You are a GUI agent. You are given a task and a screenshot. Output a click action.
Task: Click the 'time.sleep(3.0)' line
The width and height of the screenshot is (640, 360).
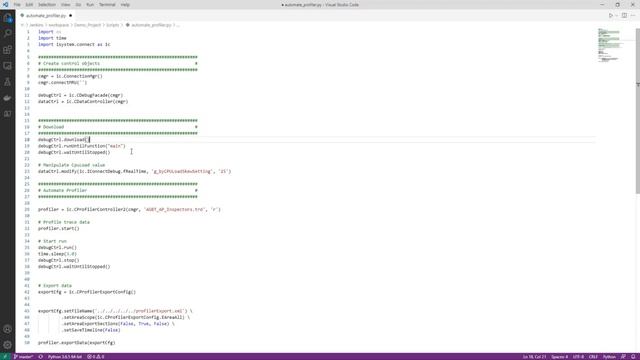coord(58,254)
